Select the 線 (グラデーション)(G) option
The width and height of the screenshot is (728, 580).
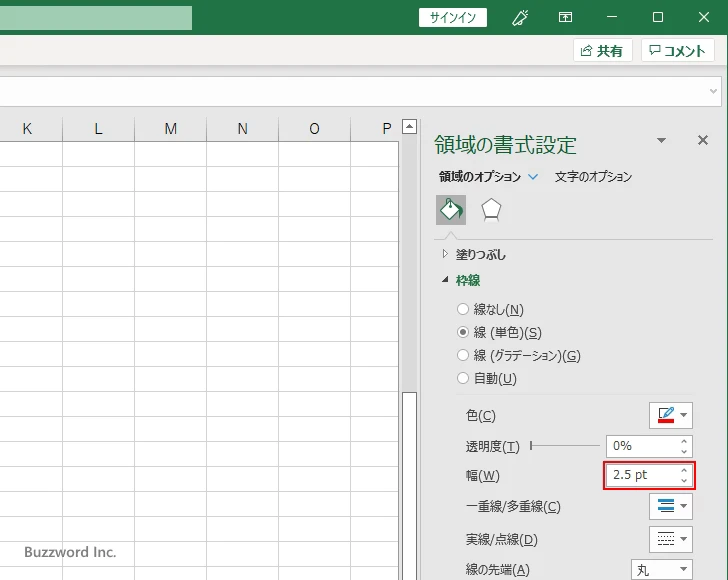(x=463, y=355)
